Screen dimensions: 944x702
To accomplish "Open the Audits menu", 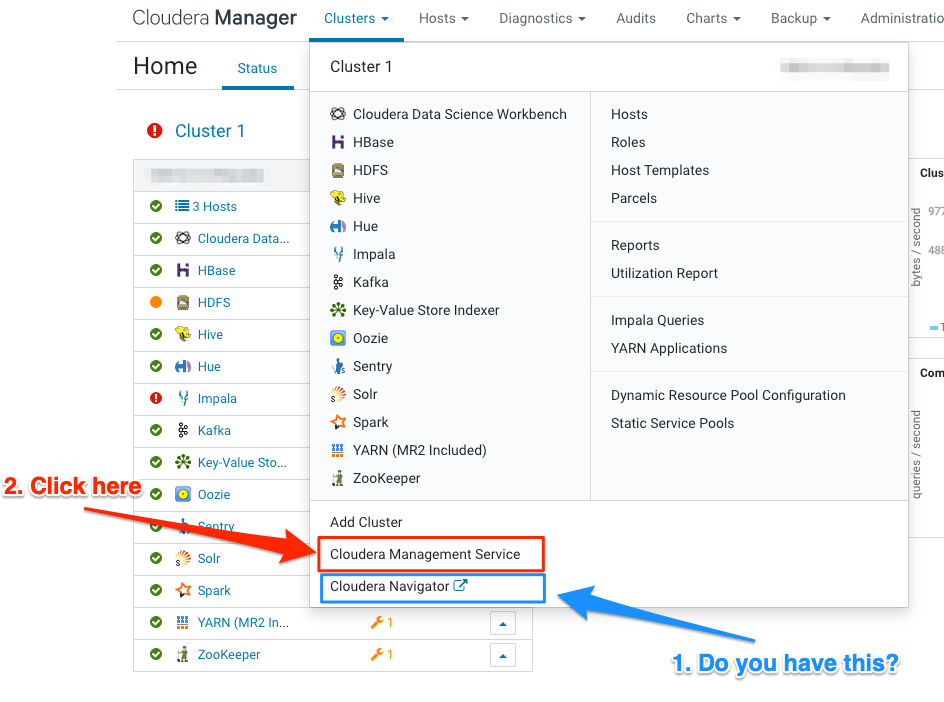I will coord(635,18).
